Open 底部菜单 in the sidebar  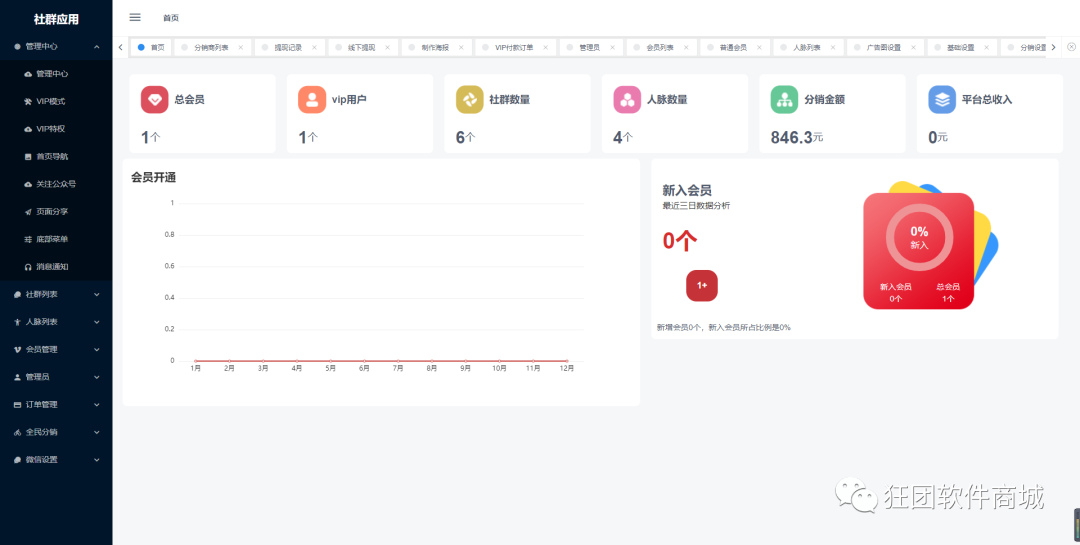(x=56, y=239)
